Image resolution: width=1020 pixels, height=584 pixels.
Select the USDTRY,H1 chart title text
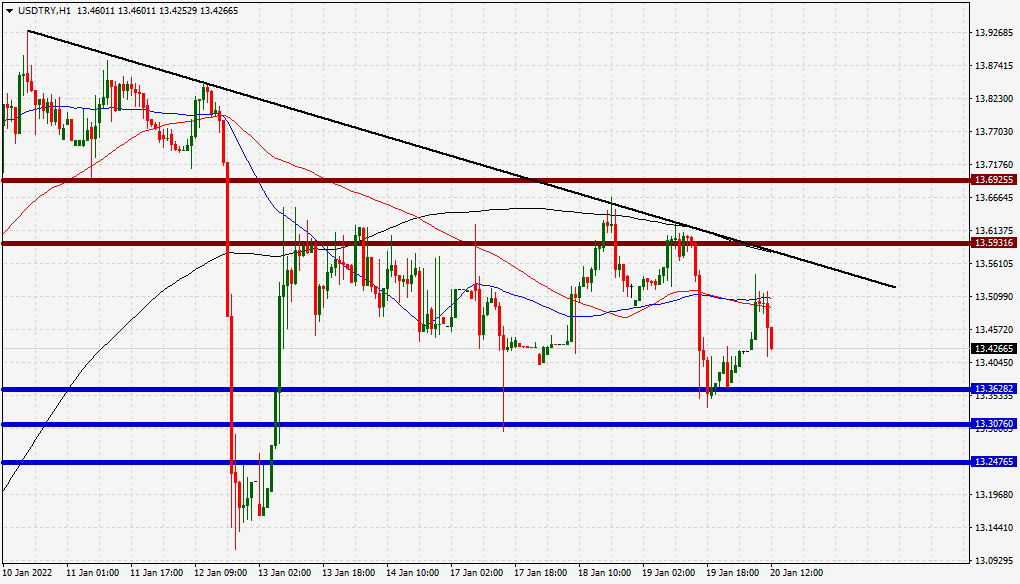tap(44, 11)
